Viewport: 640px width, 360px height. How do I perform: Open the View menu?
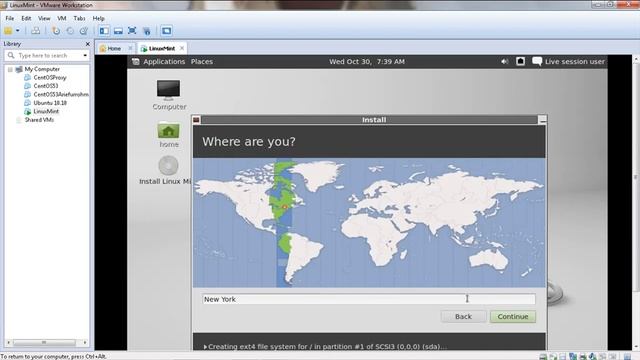point(44,18)
